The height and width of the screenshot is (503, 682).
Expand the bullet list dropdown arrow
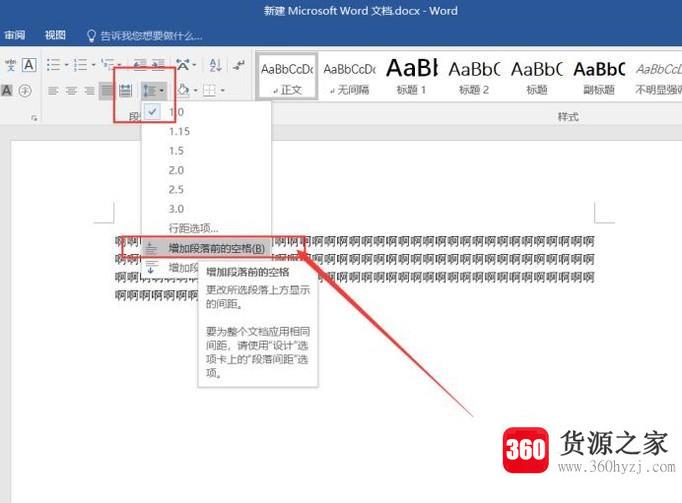point(67,65)
